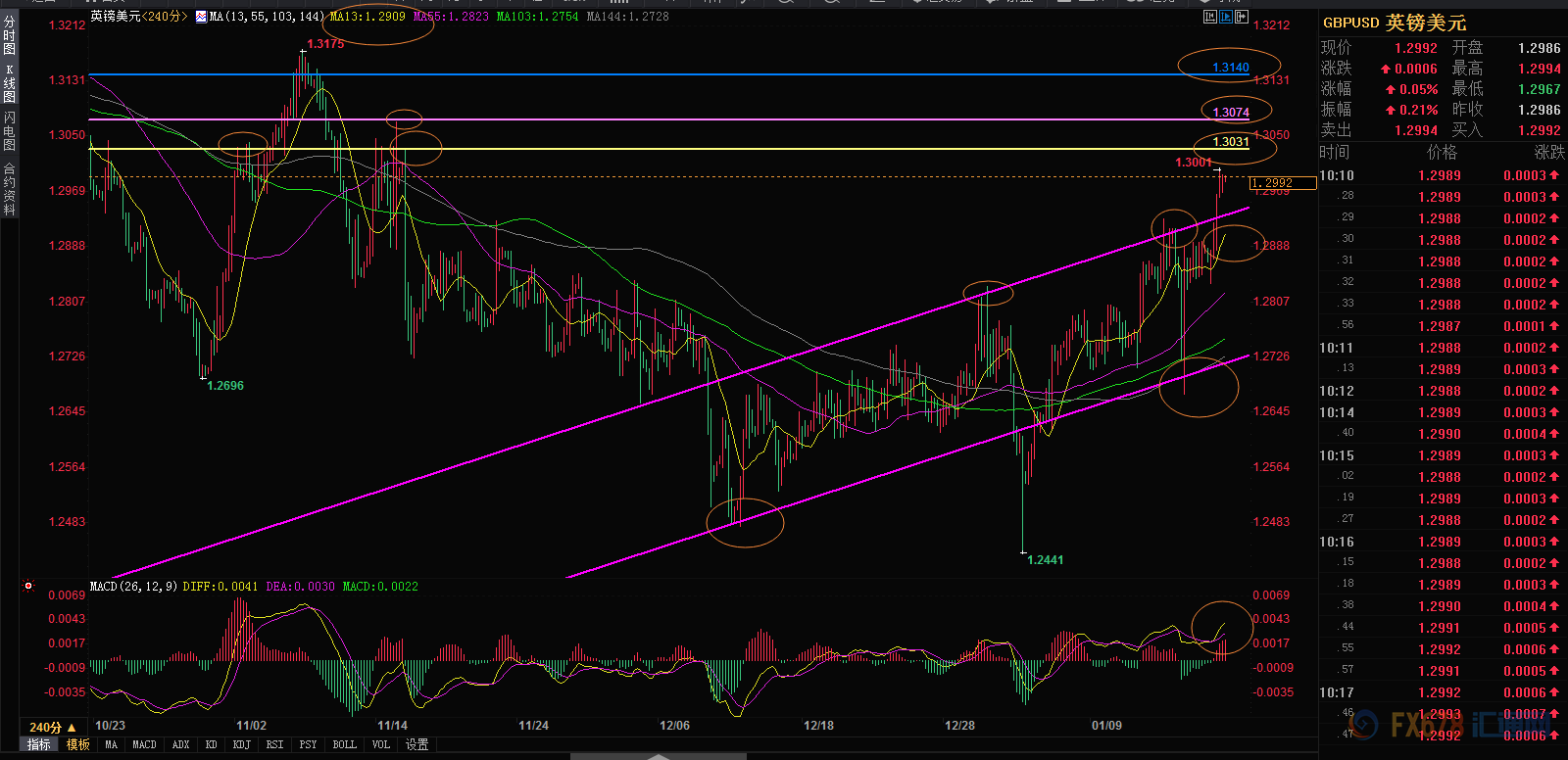Apply the KD indicator button

(x=212, y=744)
